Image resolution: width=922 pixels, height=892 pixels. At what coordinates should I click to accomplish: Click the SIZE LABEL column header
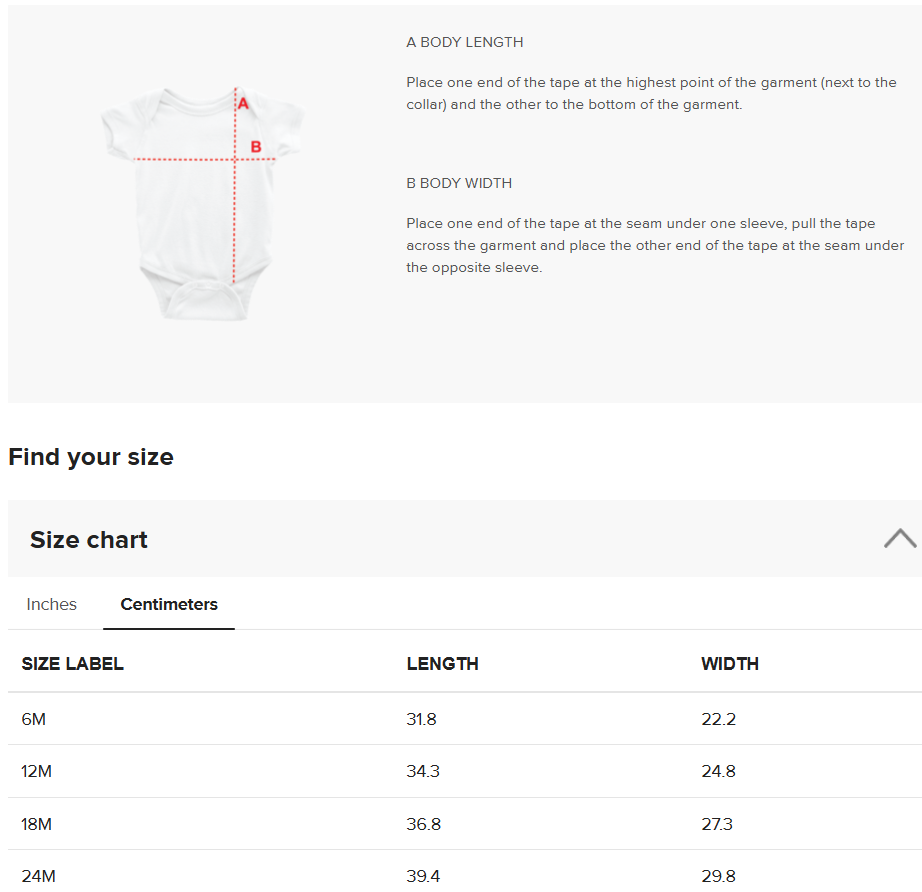click(x=73, y=664)
